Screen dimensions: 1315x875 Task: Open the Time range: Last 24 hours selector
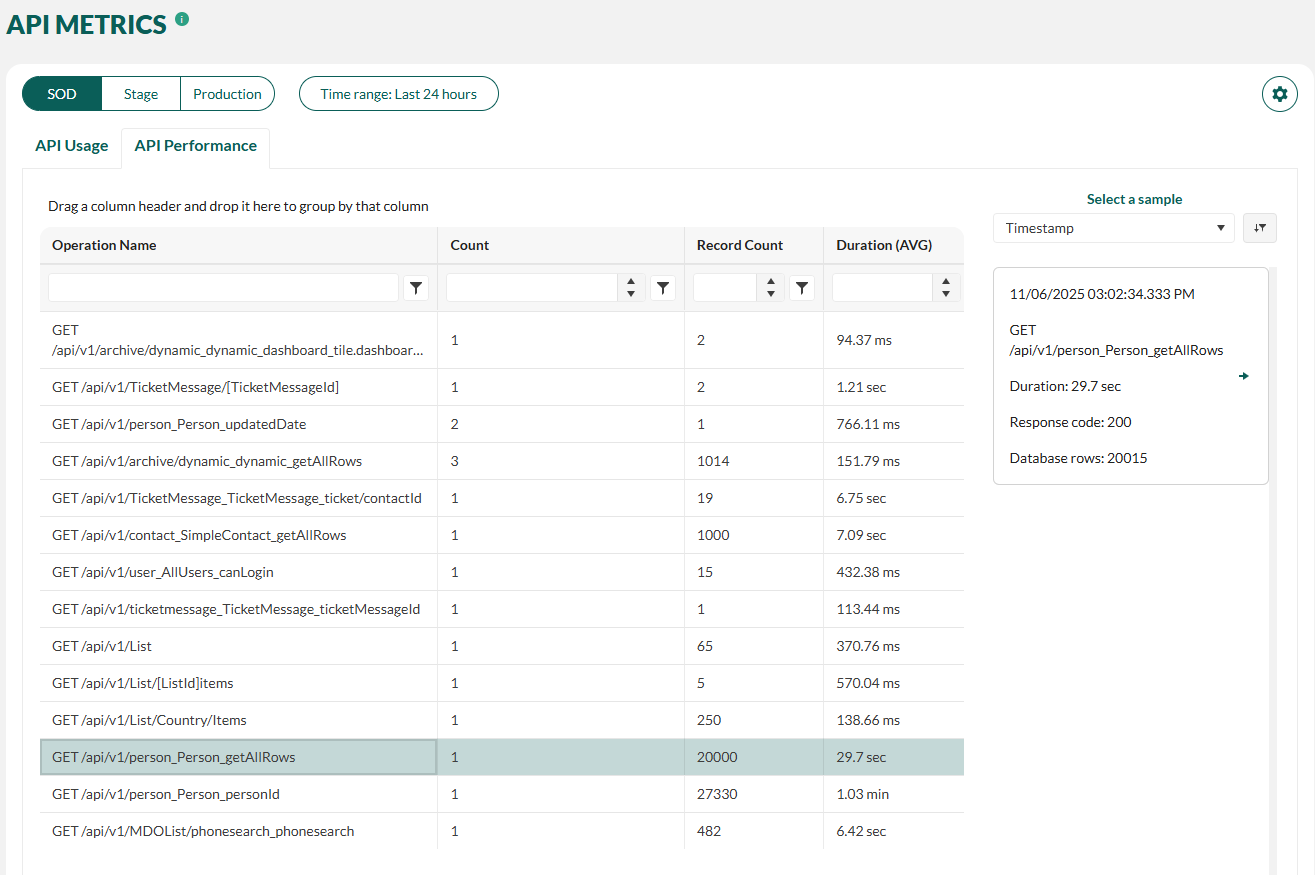click(x=399, y=94)
